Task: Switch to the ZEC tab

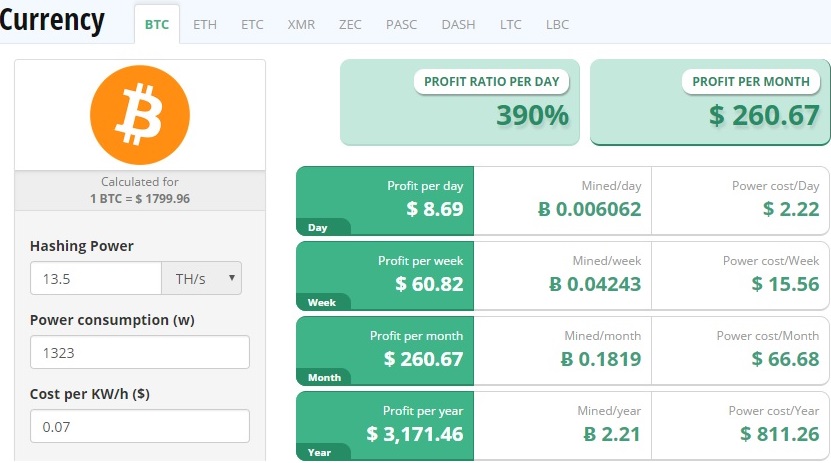Action: point(350,24)
